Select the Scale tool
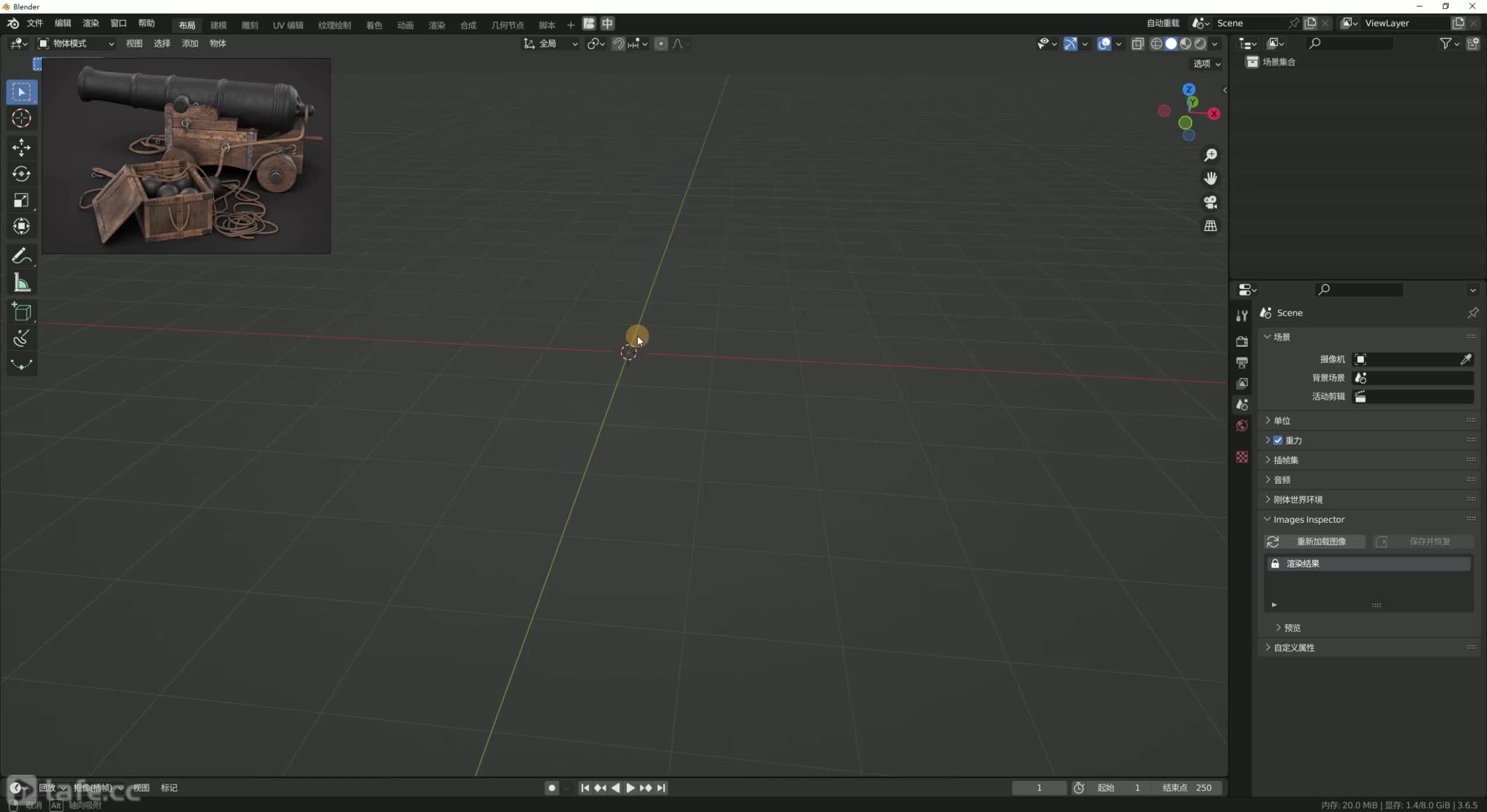The height and width of the screenshot is (812, 1487). click(21, 200)
